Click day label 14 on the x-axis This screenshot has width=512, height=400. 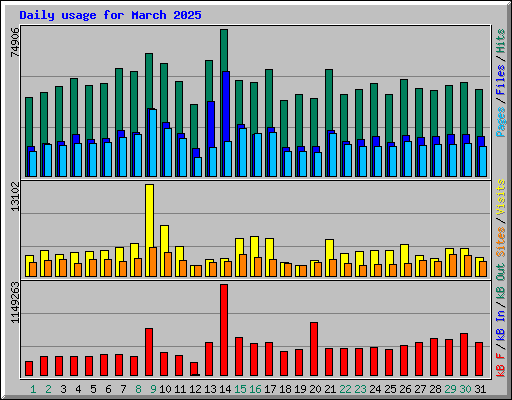click(x=225, y=389)
